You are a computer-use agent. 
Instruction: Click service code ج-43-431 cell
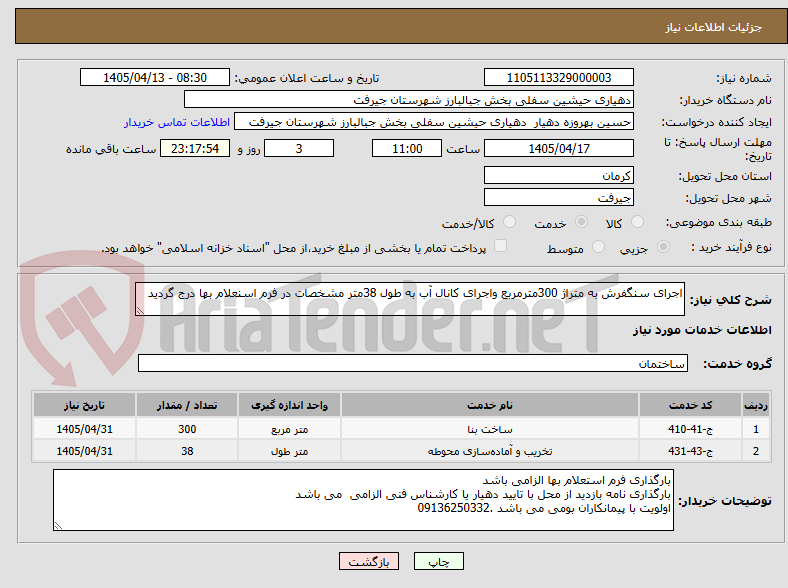pyautogui.click(x=691, y=451)
